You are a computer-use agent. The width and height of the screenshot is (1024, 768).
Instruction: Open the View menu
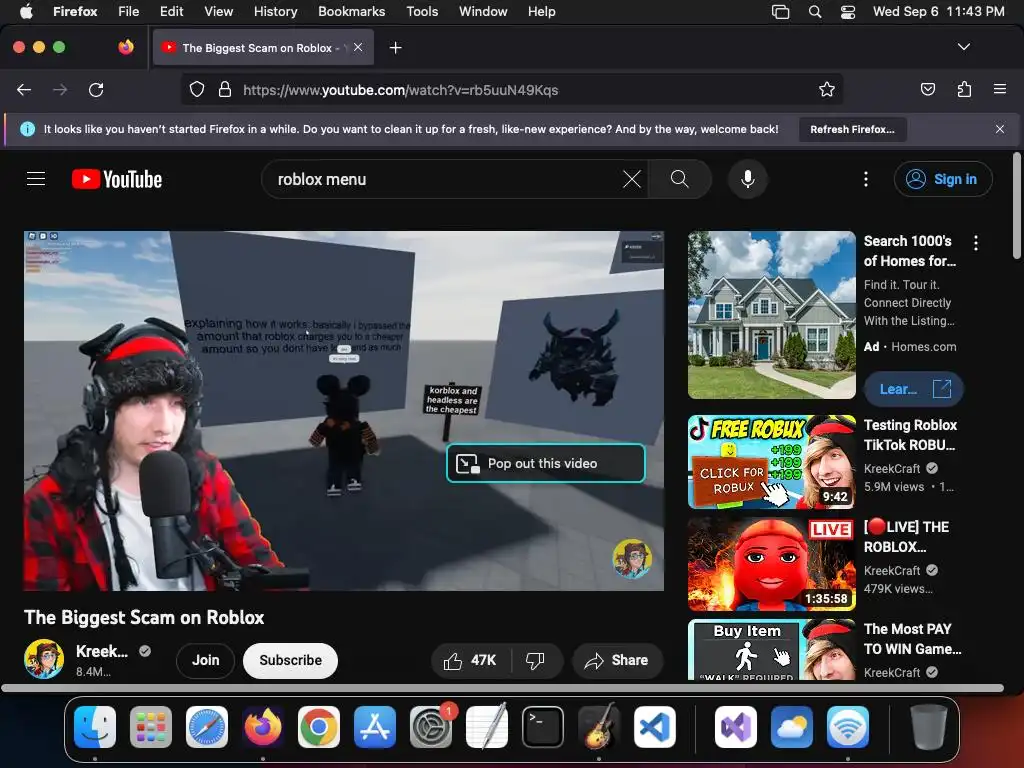tap(218, 11)
